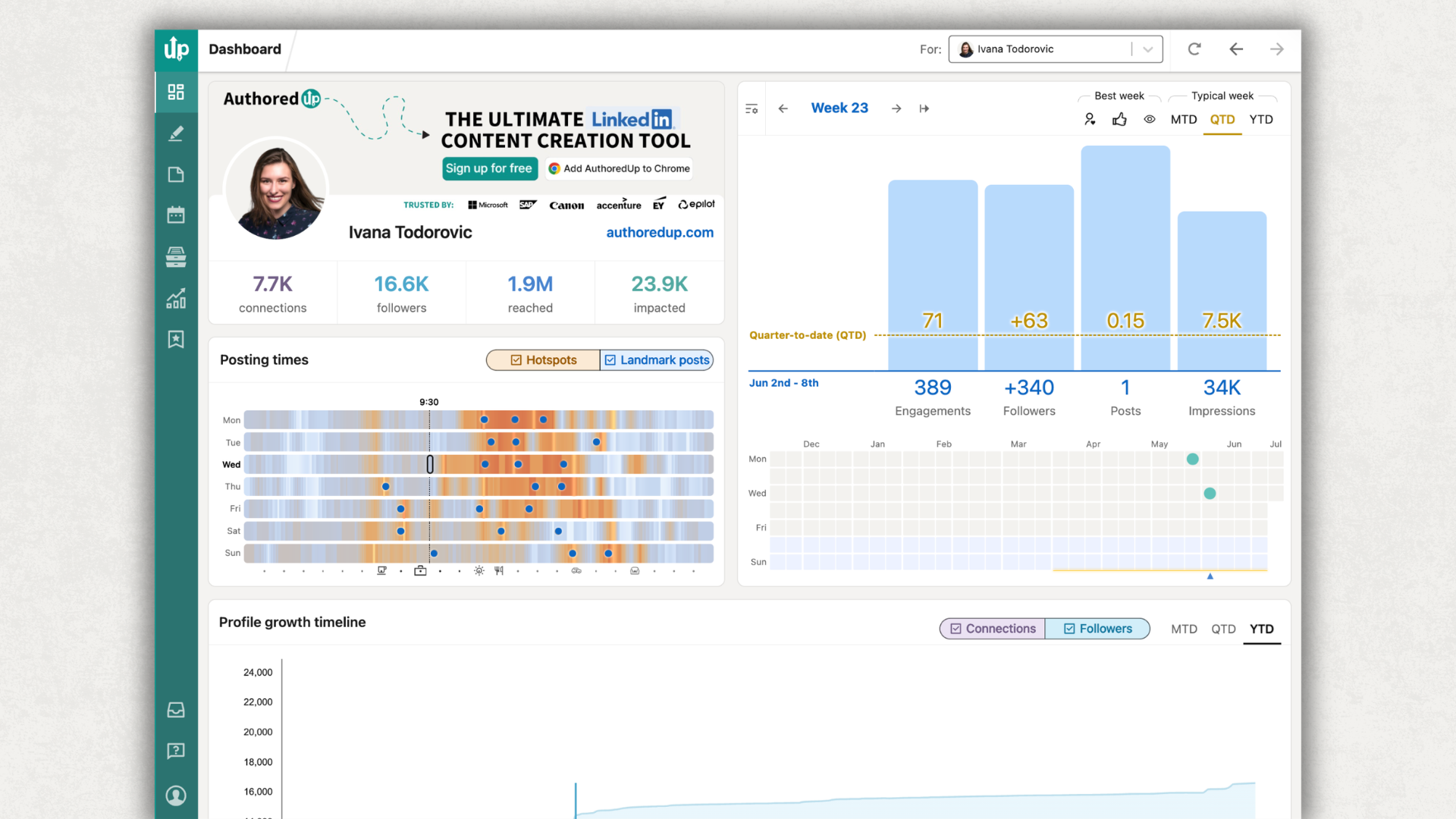This screenshot has width=1456, height=819.
Task: Click the Posts bar showing 0.15
Action: [1125, 258]
